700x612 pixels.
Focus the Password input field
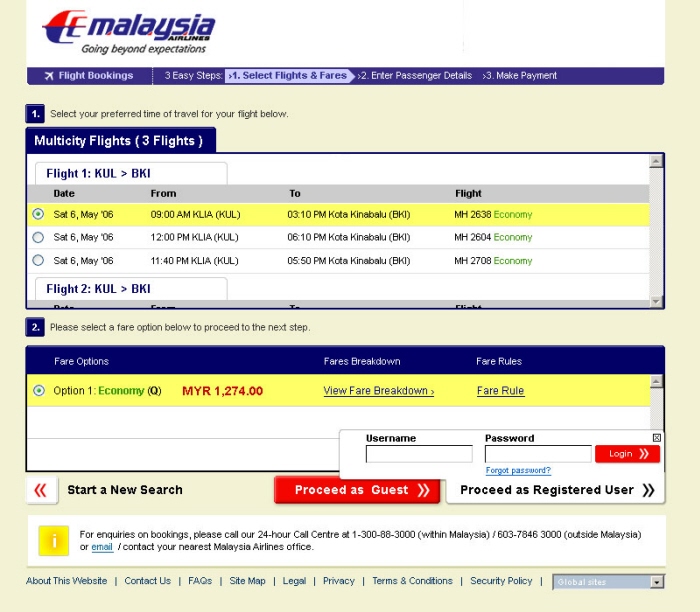pyautogui.click(x=538, y=454)
